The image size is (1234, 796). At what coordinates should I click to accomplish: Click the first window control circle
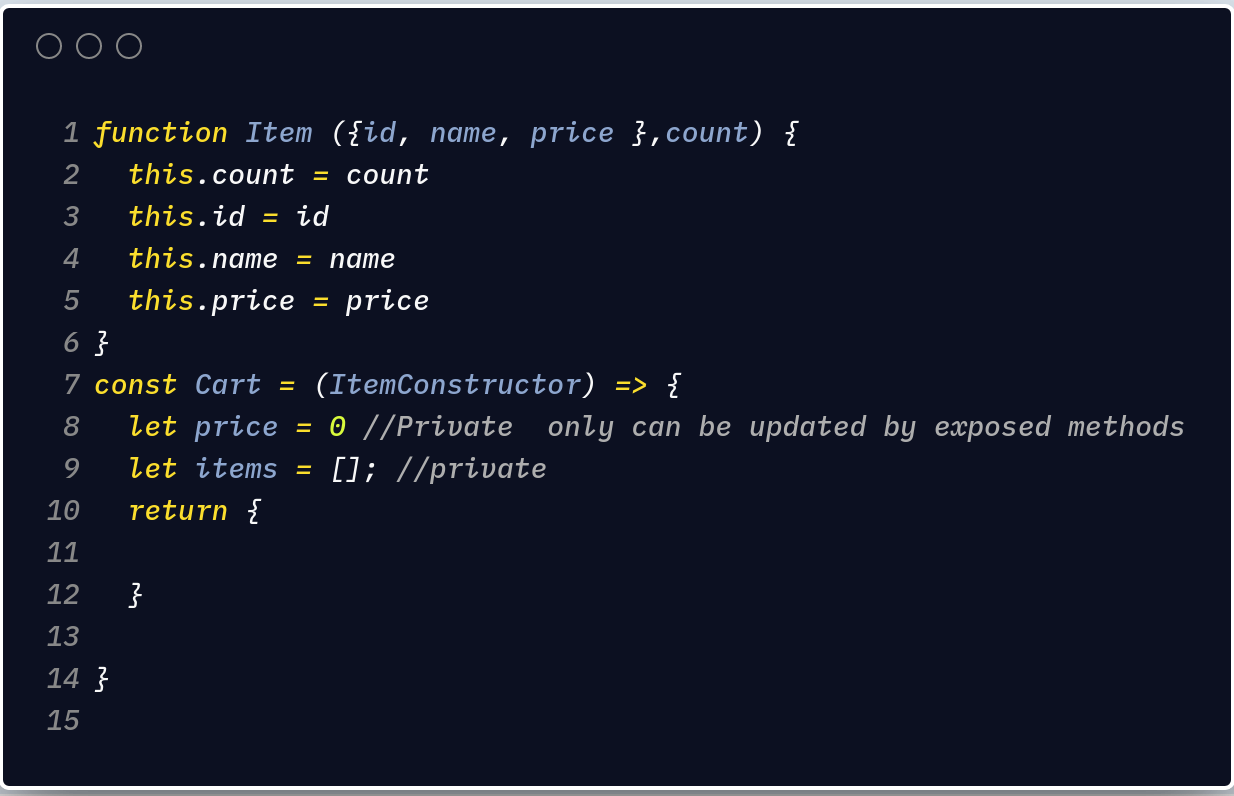pos(49,46)
